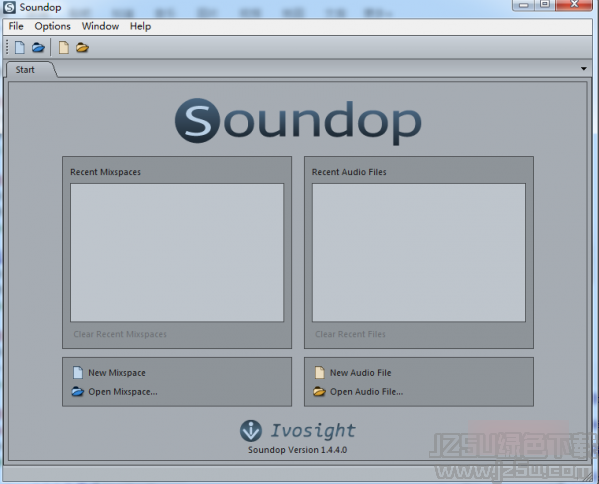Image resolution: width=599 pixels, height=484 pixels.
Task: Click the page icon beside New Audio File
Action: tap(320, 372)
